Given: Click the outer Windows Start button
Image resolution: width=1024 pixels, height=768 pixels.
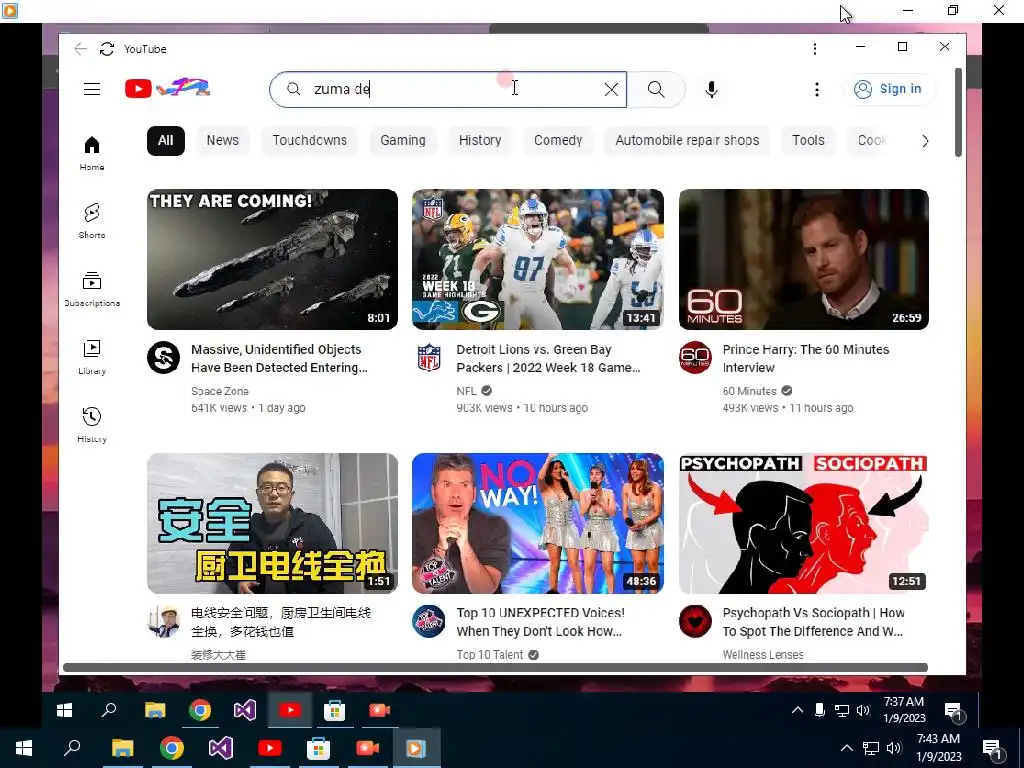Looking at the screenshot, I should coord(24,748).
